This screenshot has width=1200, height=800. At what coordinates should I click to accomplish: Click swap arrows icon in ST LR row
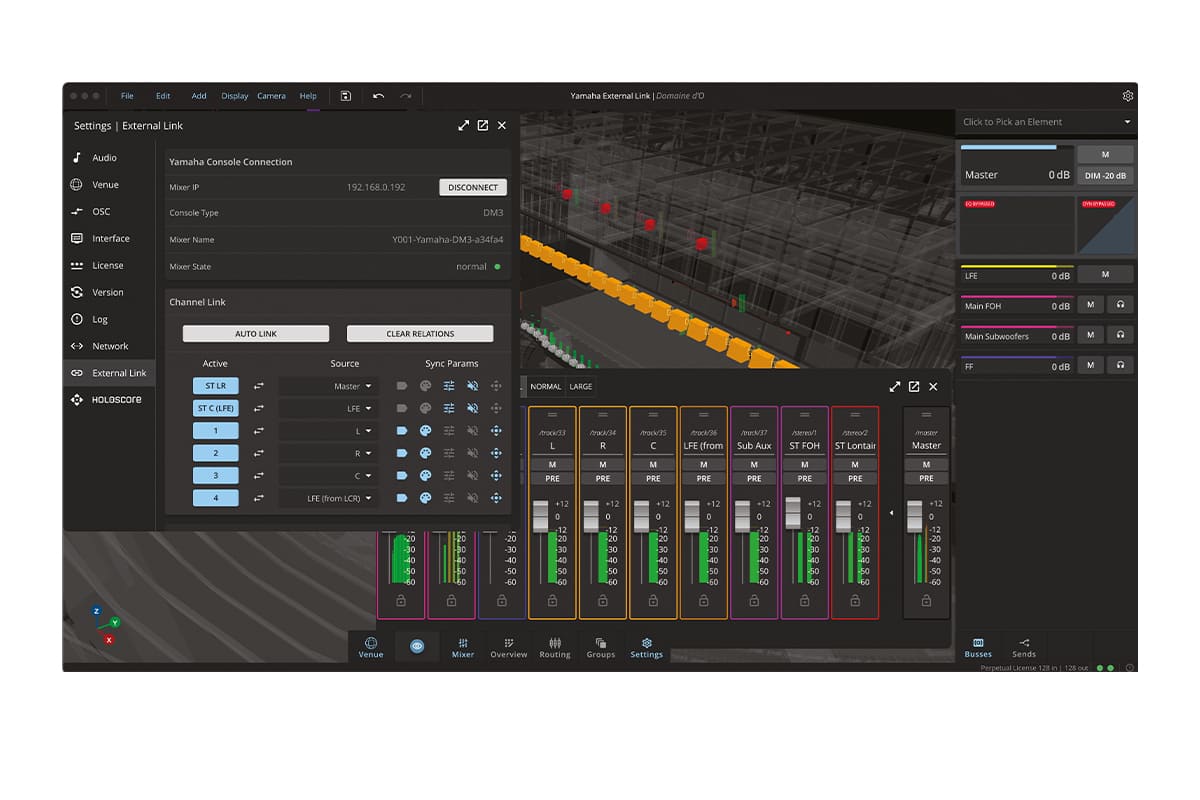click(258, 386)
